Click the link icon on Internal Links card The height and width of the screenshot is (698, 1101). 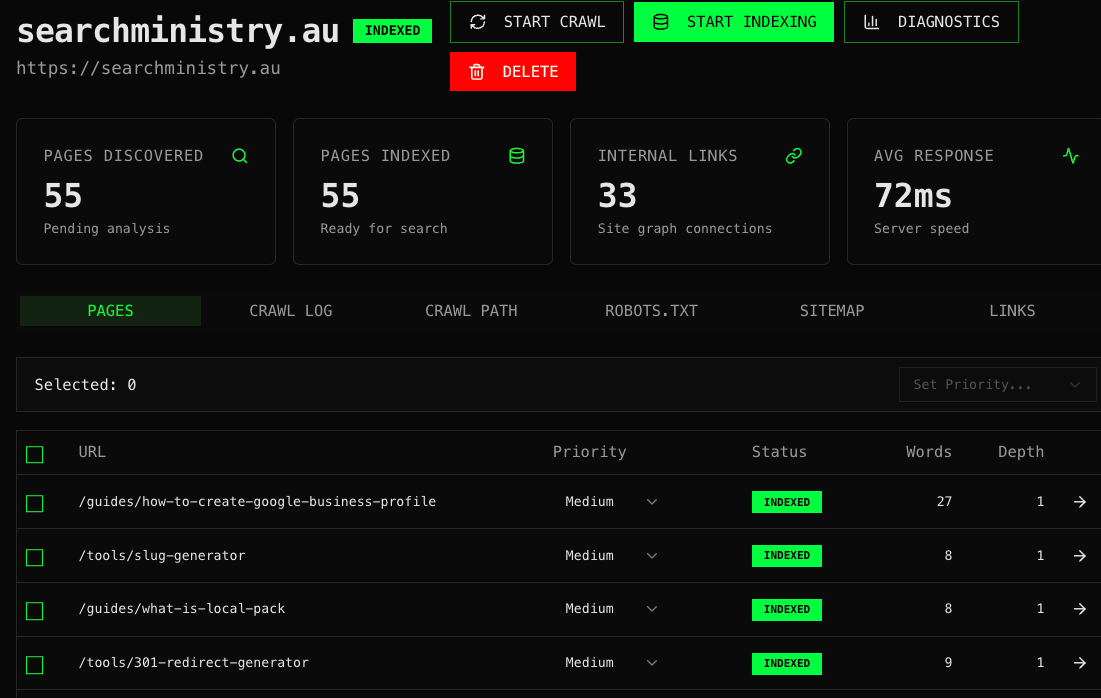click(793, 156)
